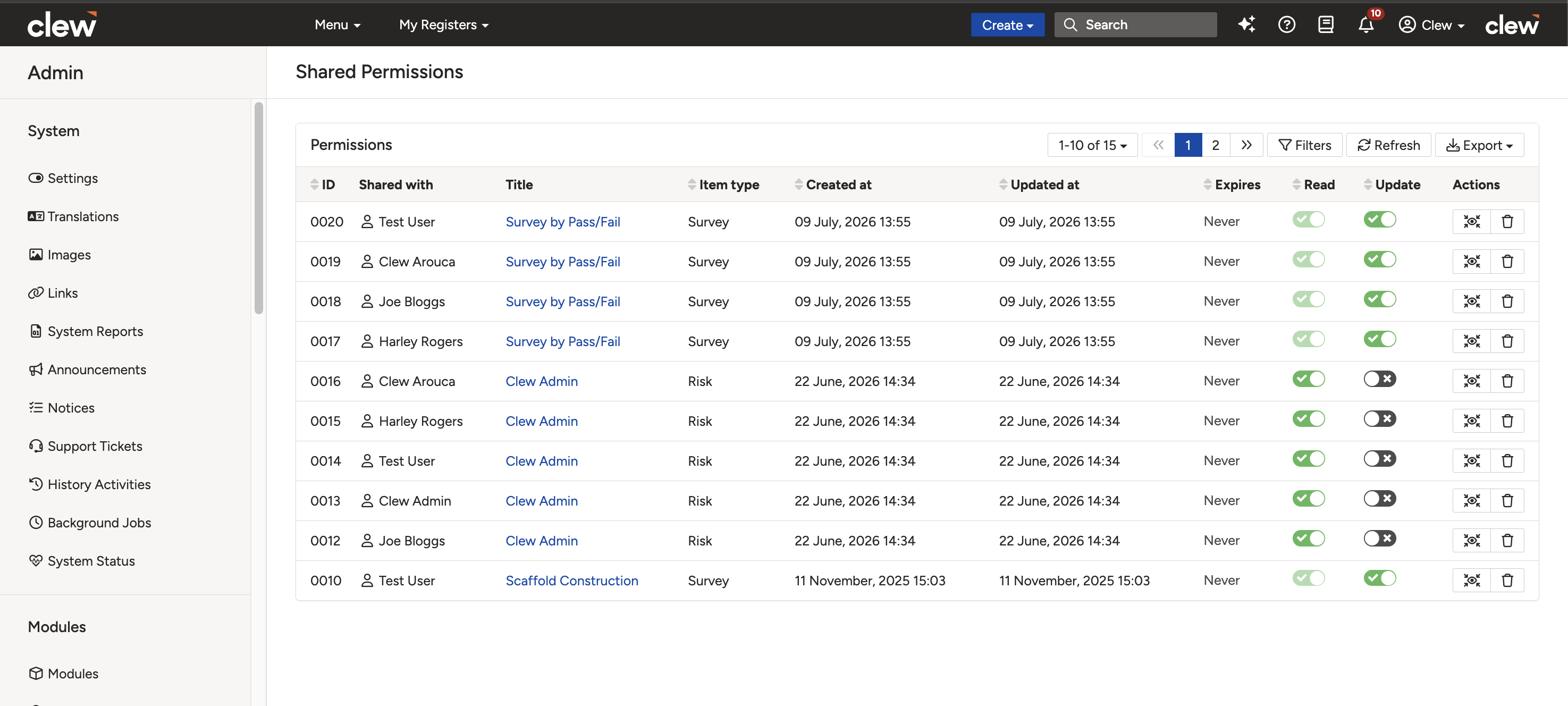Click the view icon for row 0019
This screenshot has width=1568, height=706.
click(1471, 262)
